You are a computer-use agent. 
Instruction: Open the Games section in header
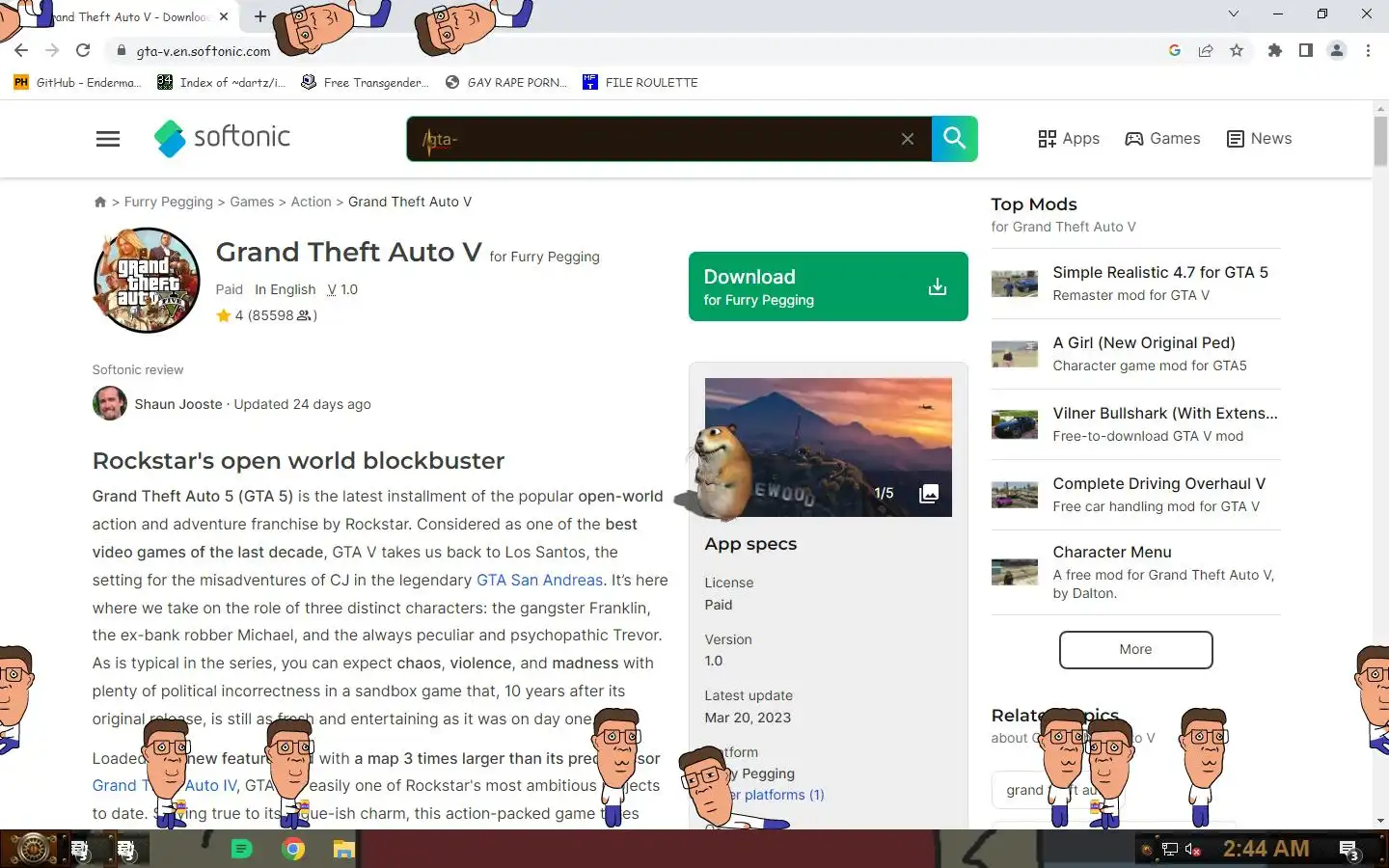[x=1162, y=139]
